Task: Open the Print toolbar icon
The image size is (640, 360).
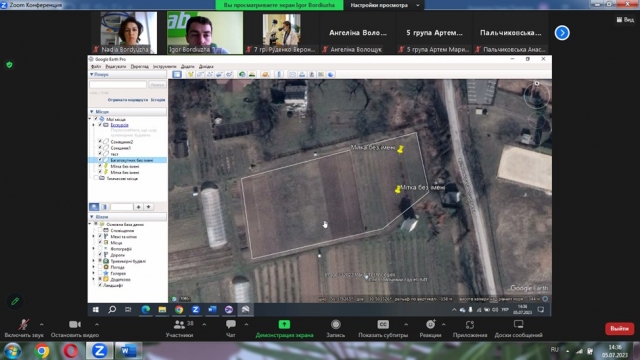Action: pos(302,74)
